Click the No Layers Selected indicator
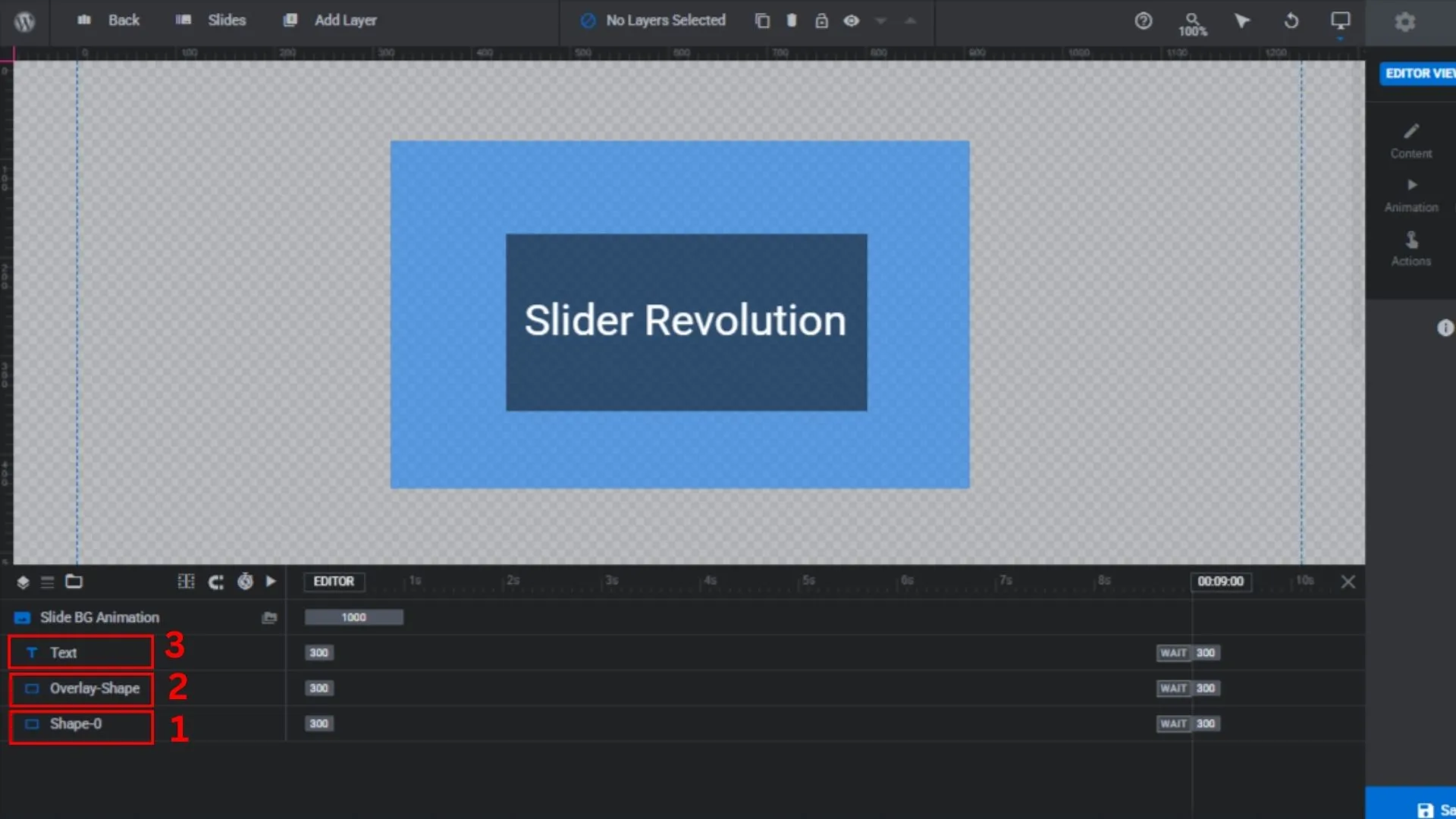Image resolution: width=1456 pixels, height=819 pixels. click(x=653, y=20)
